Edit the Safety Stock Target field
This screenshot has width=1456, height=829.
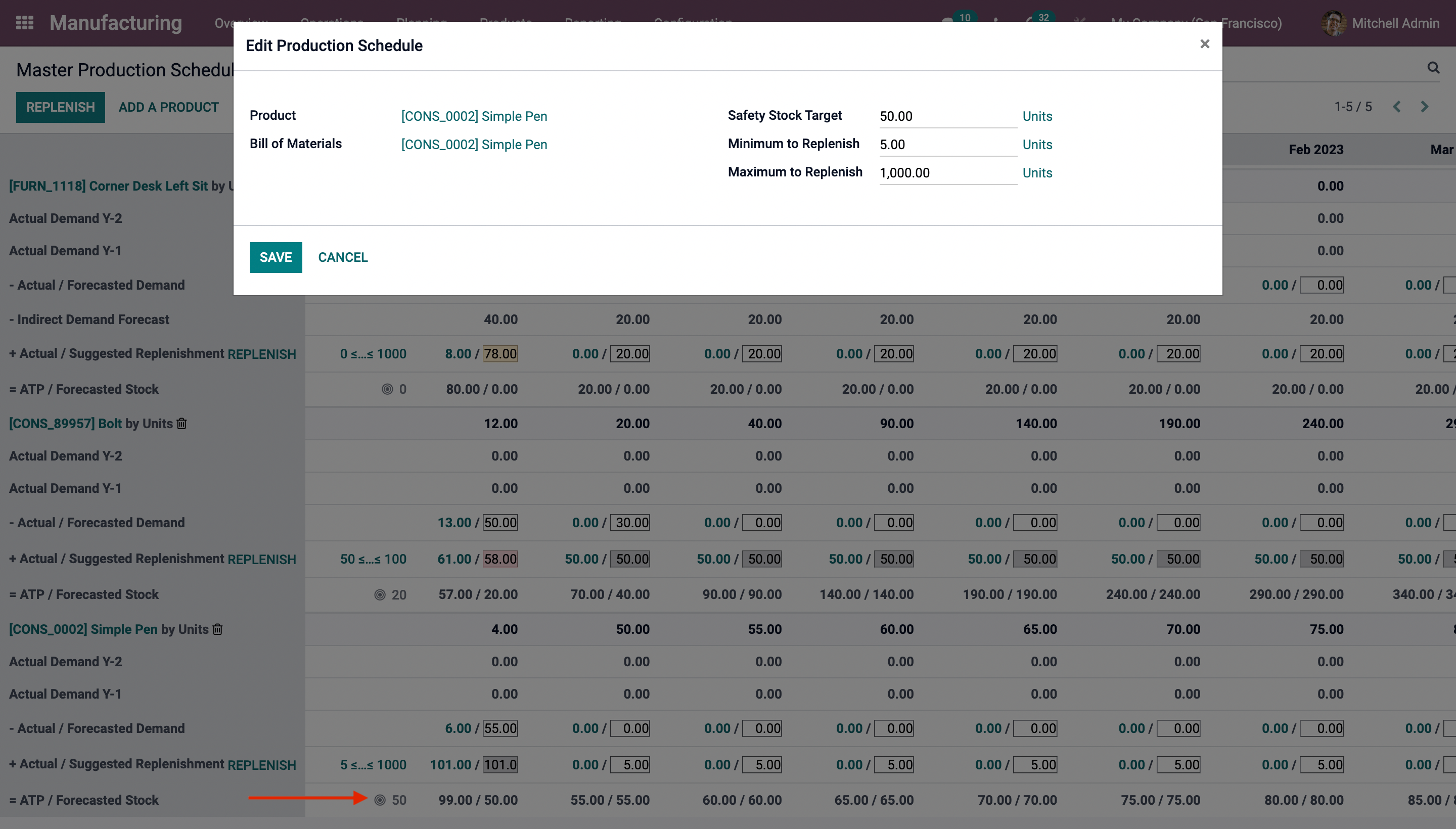[947, 116]
